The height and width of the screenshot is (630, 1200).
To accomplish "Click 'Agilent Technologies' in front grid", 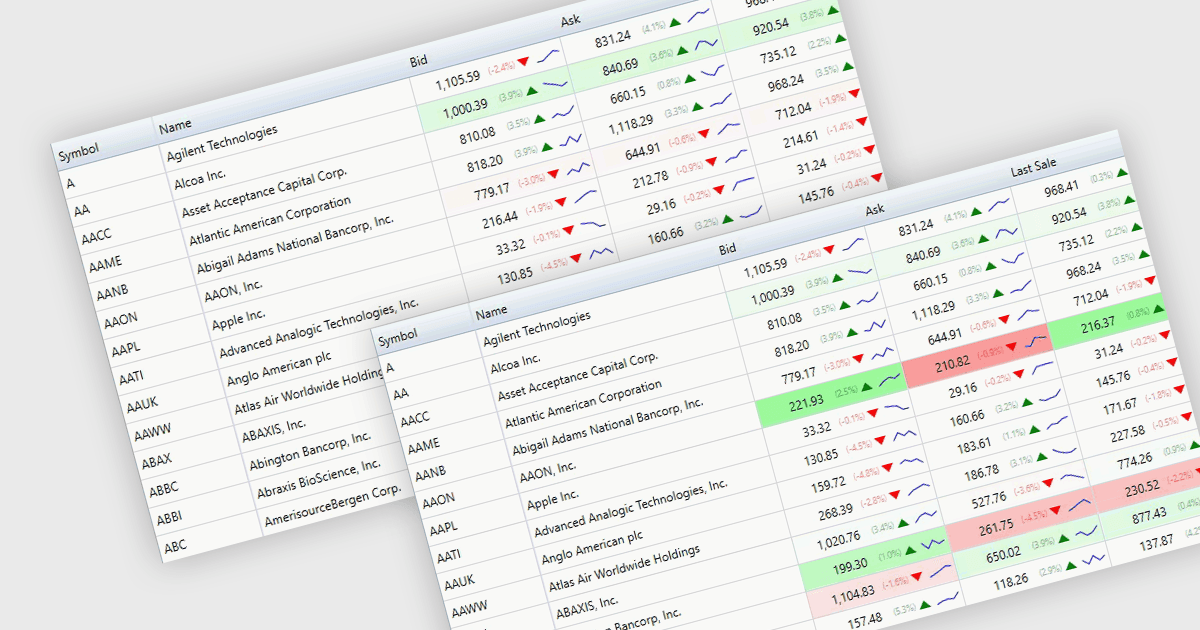I will click(537, 328).
